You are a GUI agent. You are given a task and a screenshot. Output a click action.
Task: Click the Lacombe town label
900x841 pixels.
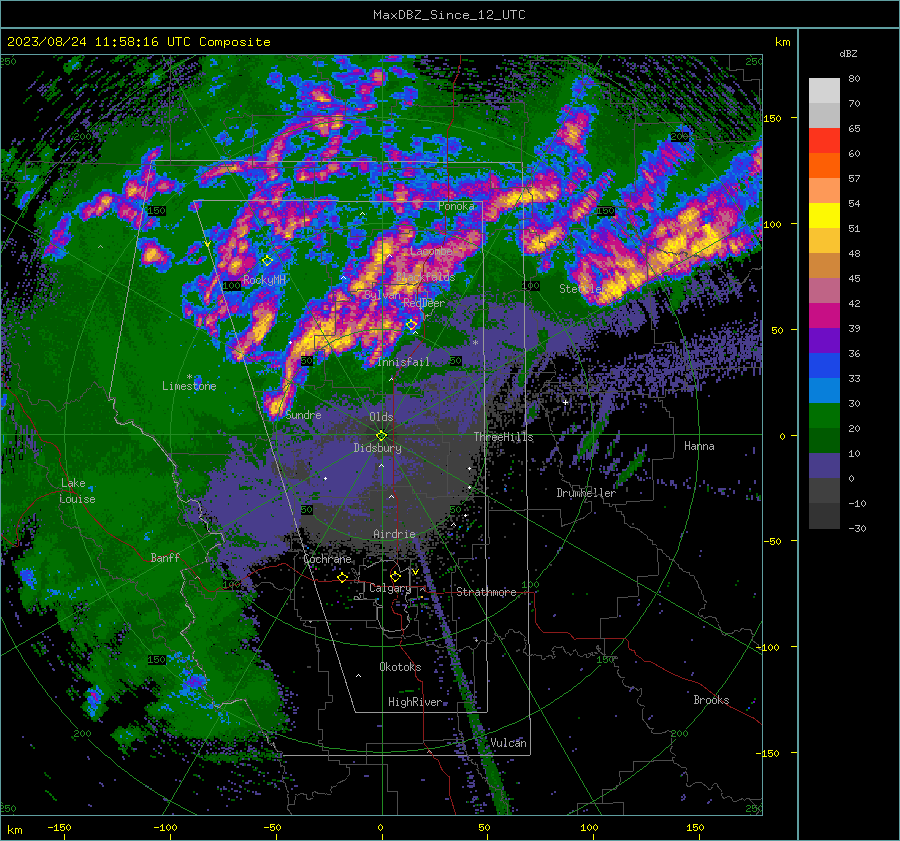click(432, 251)
